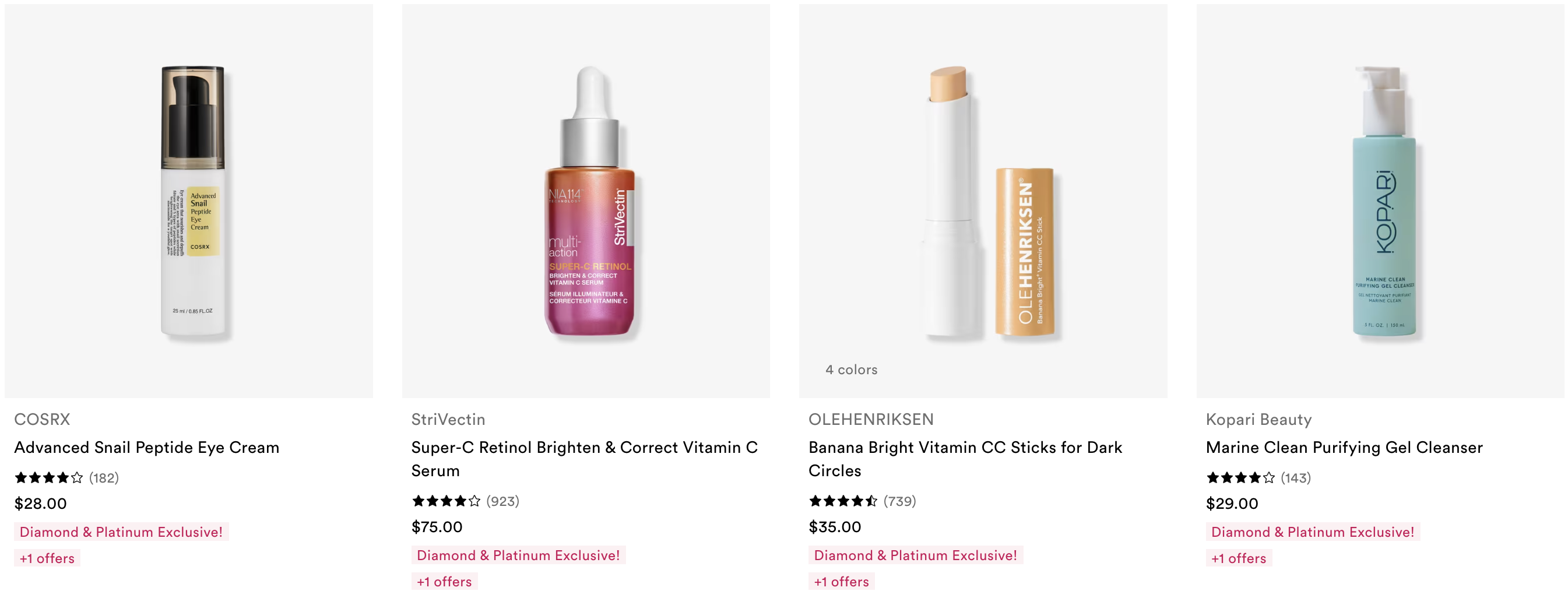This screenshot has width=1568, height=591.
Task: Open the StriVectin serum bottle image
Action: [x=586, y=201]
